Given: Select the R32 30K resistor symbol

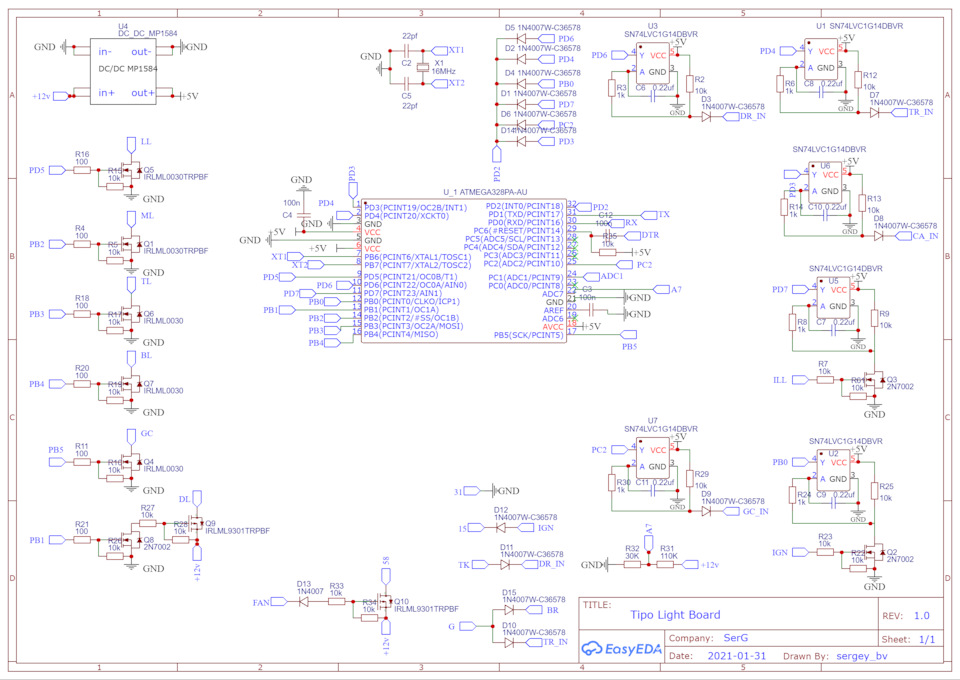Looking at the screenshot, I should pyautogui.click(x=632, y=565).
